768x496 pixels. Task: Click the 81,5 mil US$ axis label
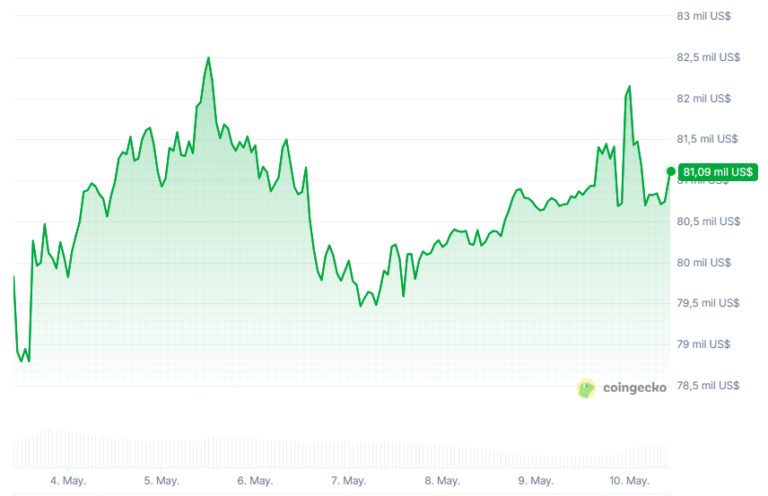[707, 139]
